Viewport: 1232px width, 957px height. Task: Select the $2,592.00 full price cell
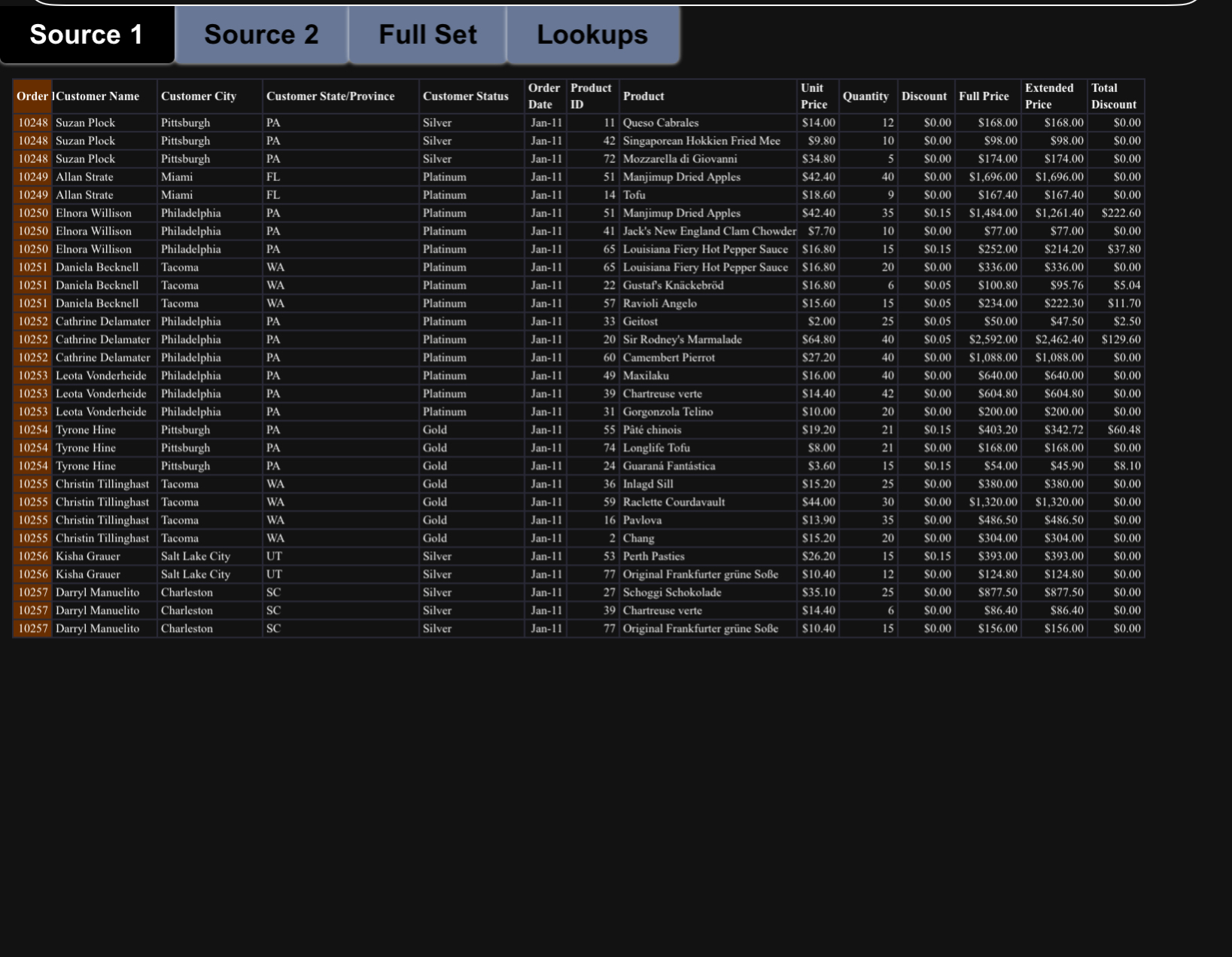tap(988, 340)
